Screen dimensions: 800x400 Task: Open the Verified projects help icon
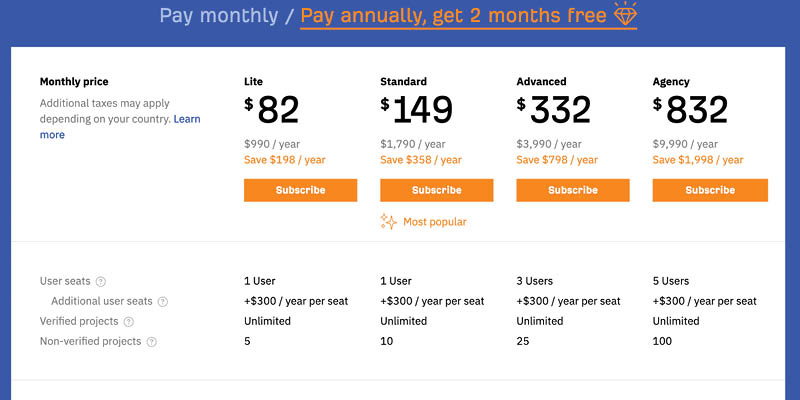129,322
